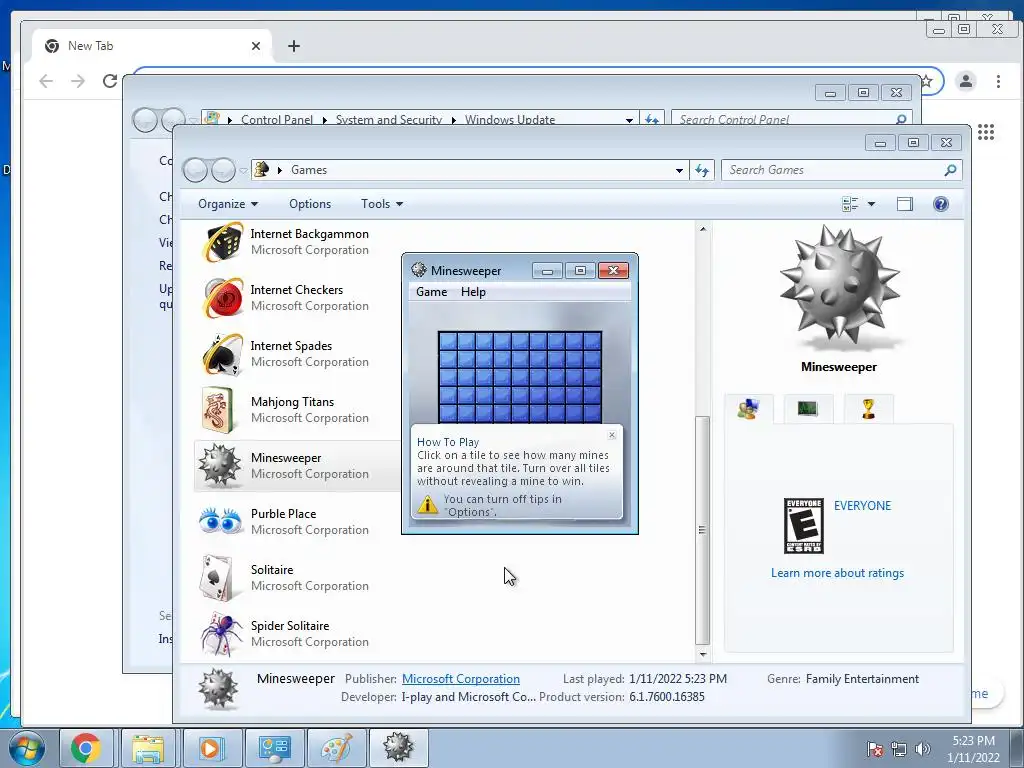Screen dimensions: 1024x768
Task: Click the games list scrollbar thumb
Action: [703, 530]
